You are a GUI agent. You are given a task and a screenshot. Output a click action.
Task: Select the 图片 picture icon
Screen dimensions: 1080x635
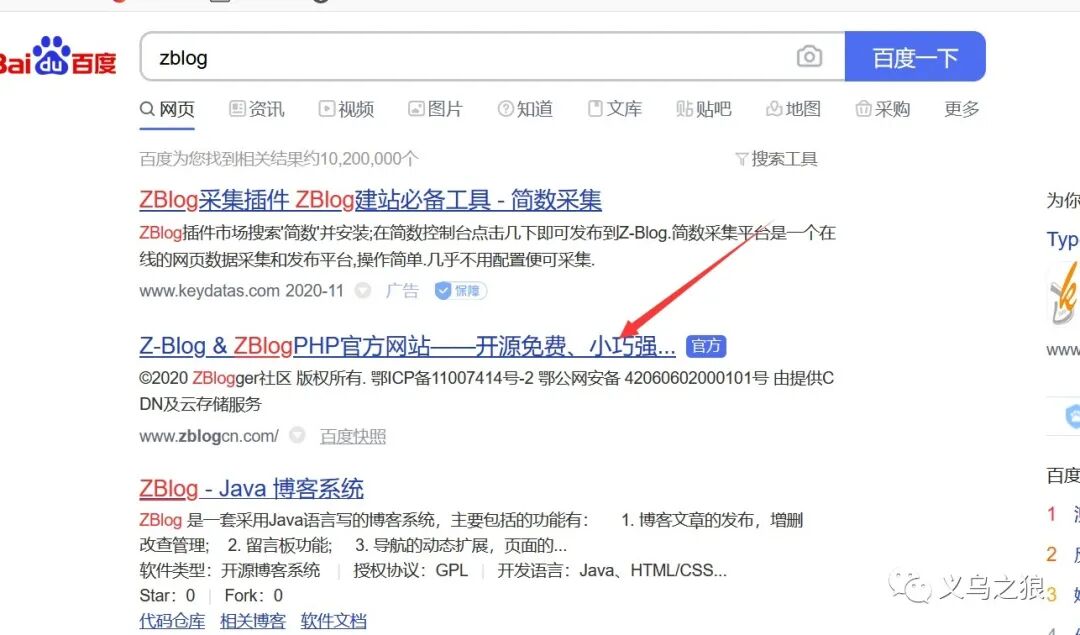(x=413, y=109)
